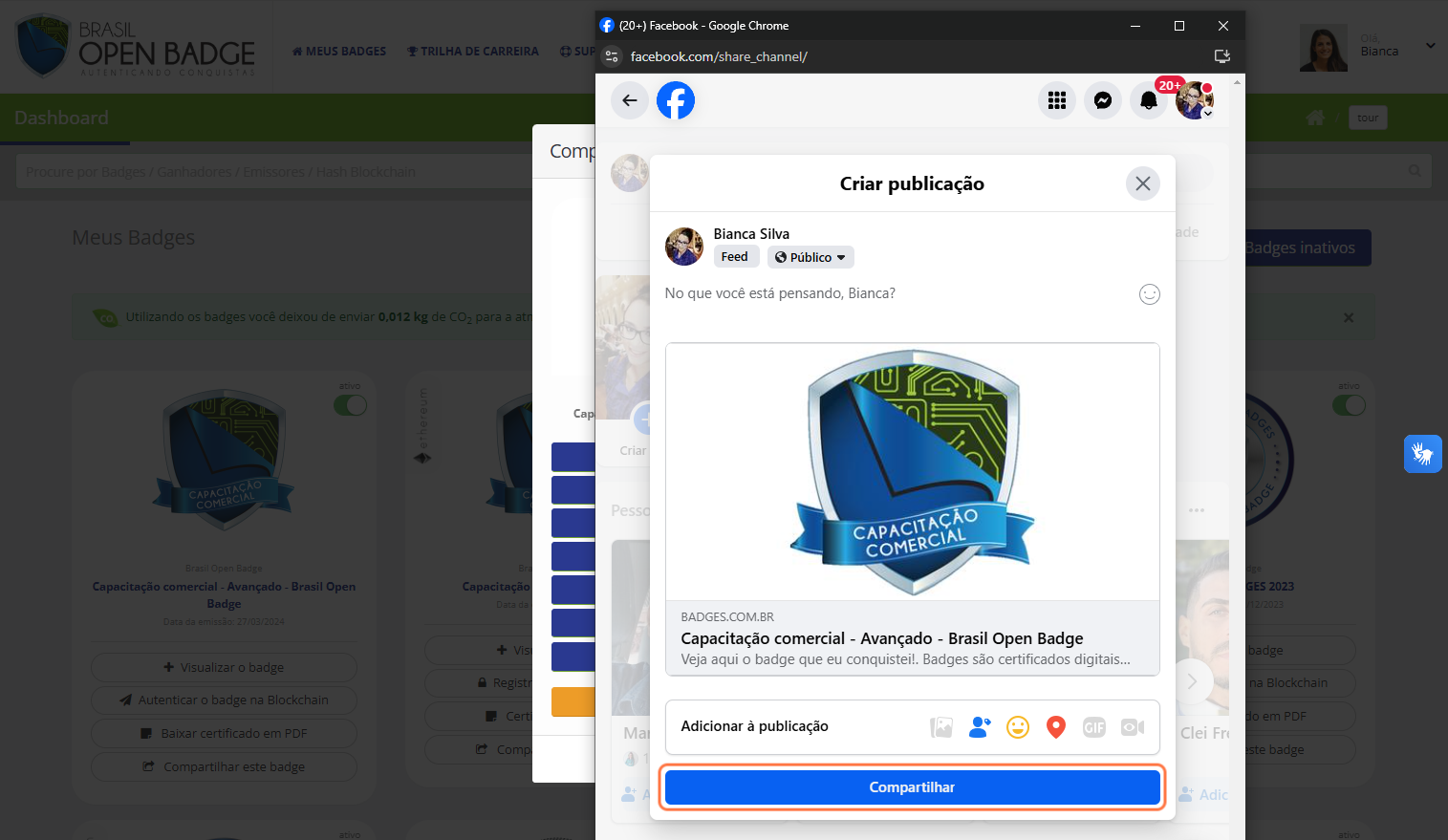Click the Capacitação comercial badge link preview
Screen dimensions: 1448x840
pos(913,509)
